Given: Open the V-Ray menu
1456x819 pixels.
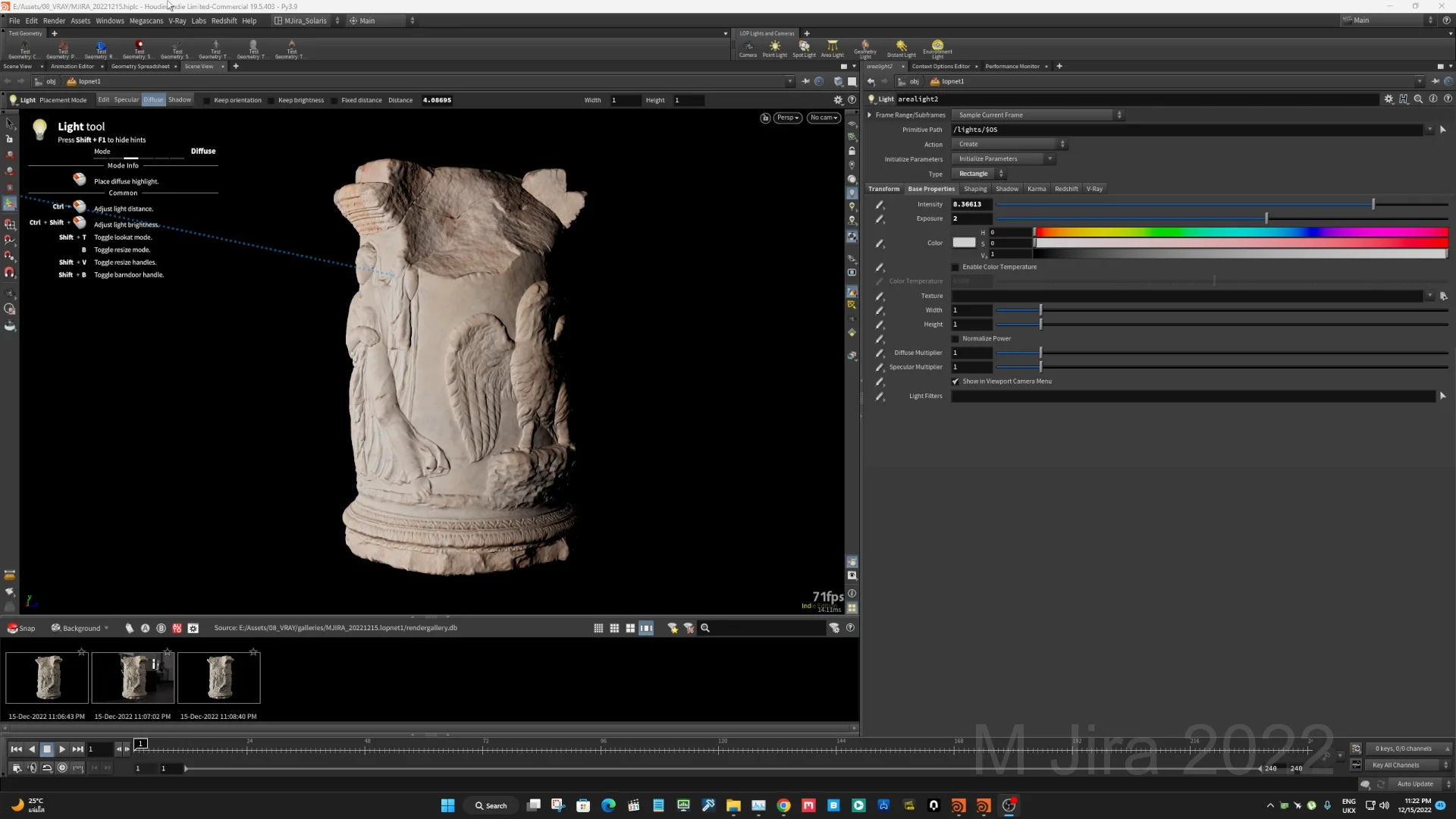Looking at the screenshot, I should point(177,20).
